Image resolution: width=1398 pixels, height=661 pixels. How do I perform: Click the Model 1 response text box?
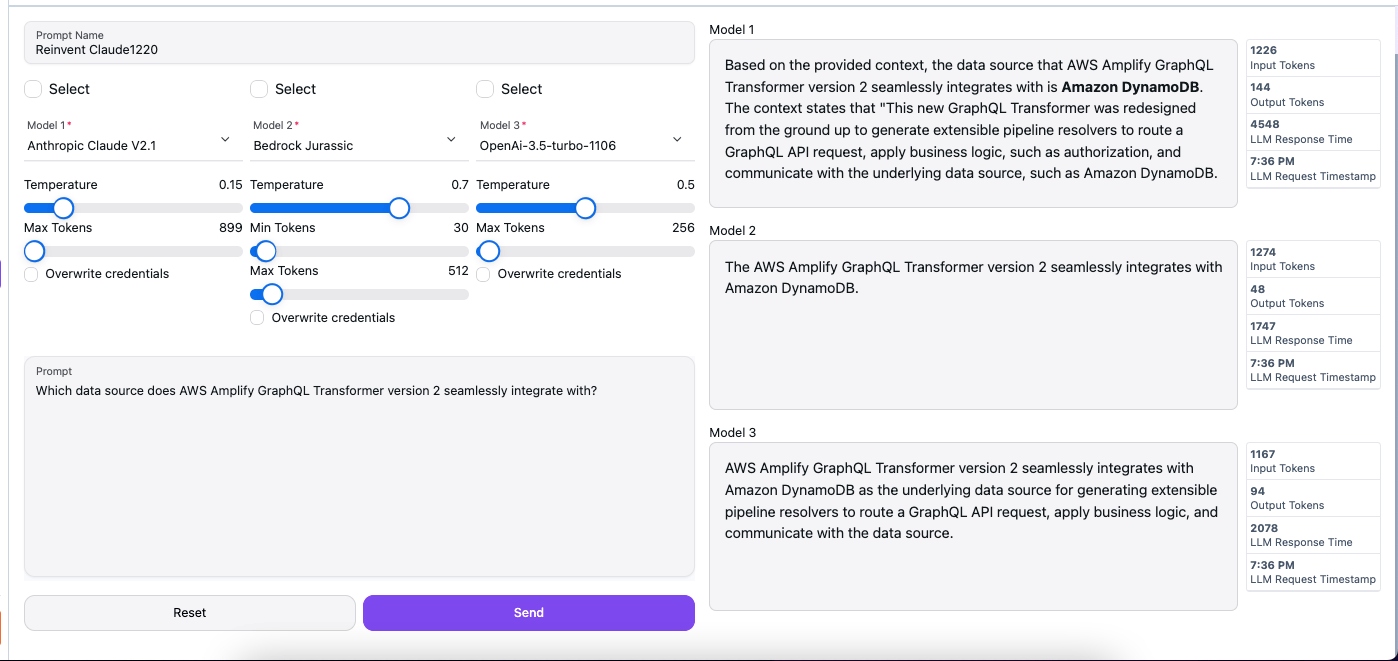[973, 124]
